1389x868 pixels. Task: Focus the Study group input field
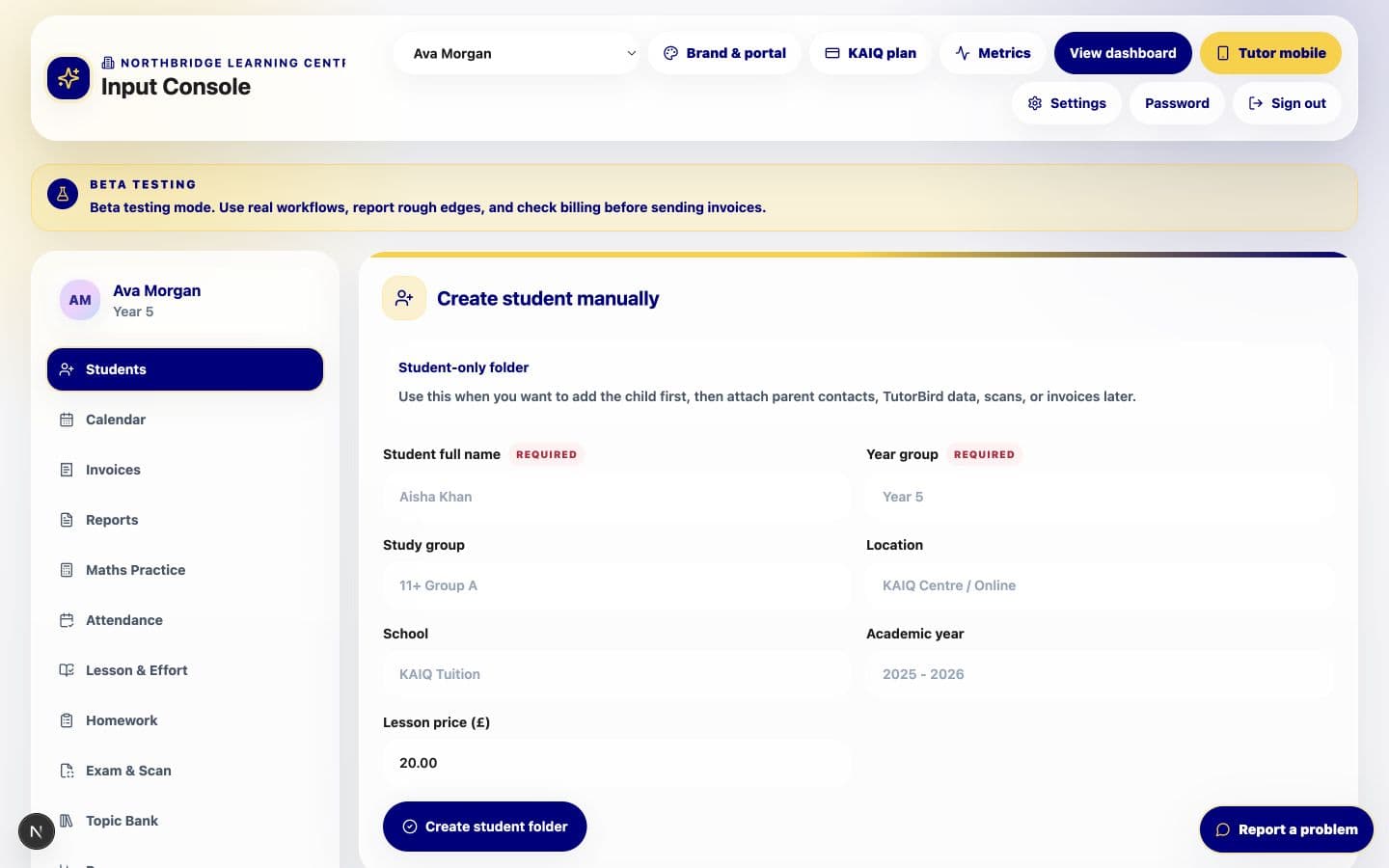pyautogui.click(x=616, y=585)
